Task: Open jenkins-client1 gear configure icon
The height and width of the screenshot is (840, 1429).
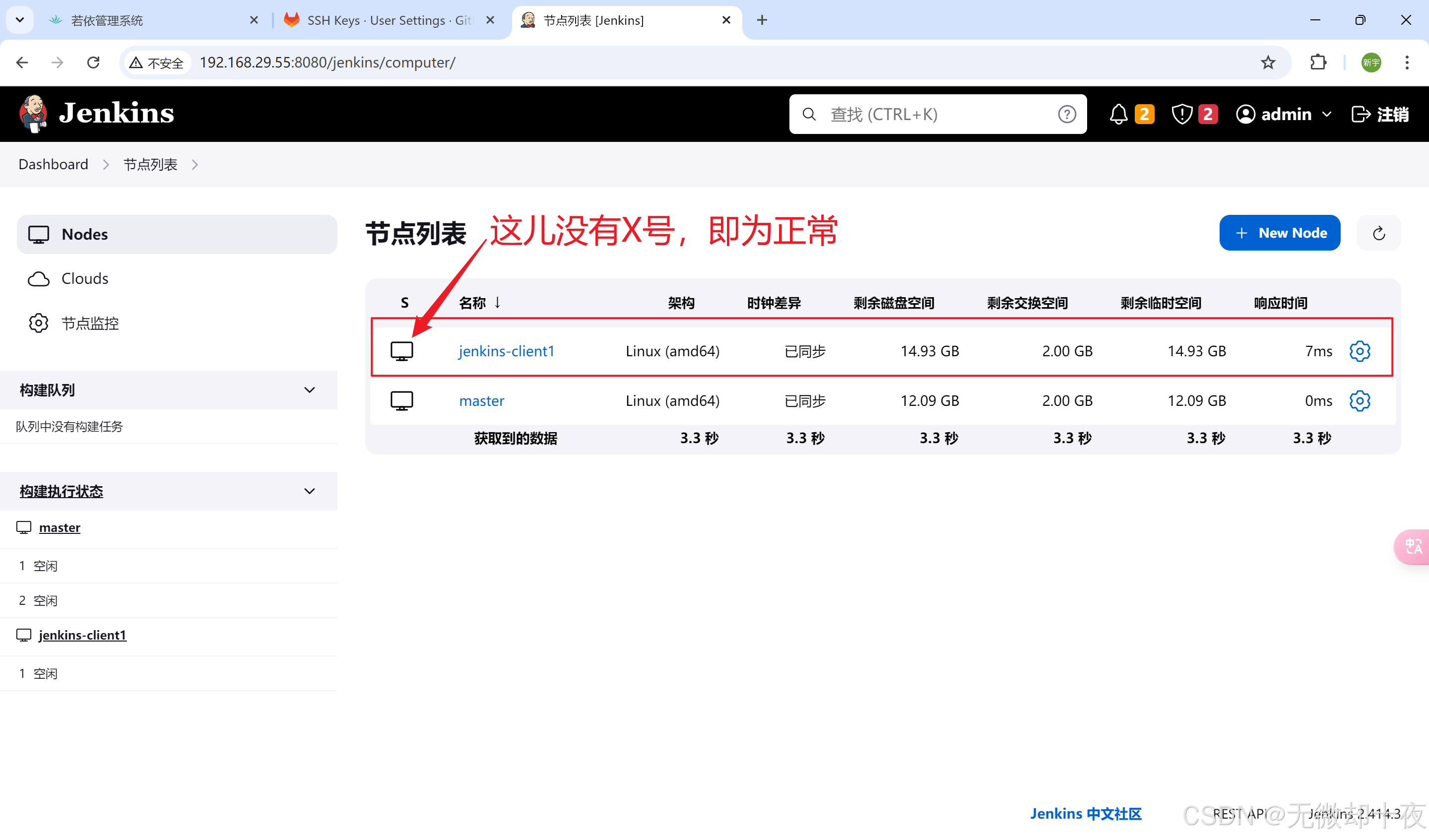Action: [1359, 351]
